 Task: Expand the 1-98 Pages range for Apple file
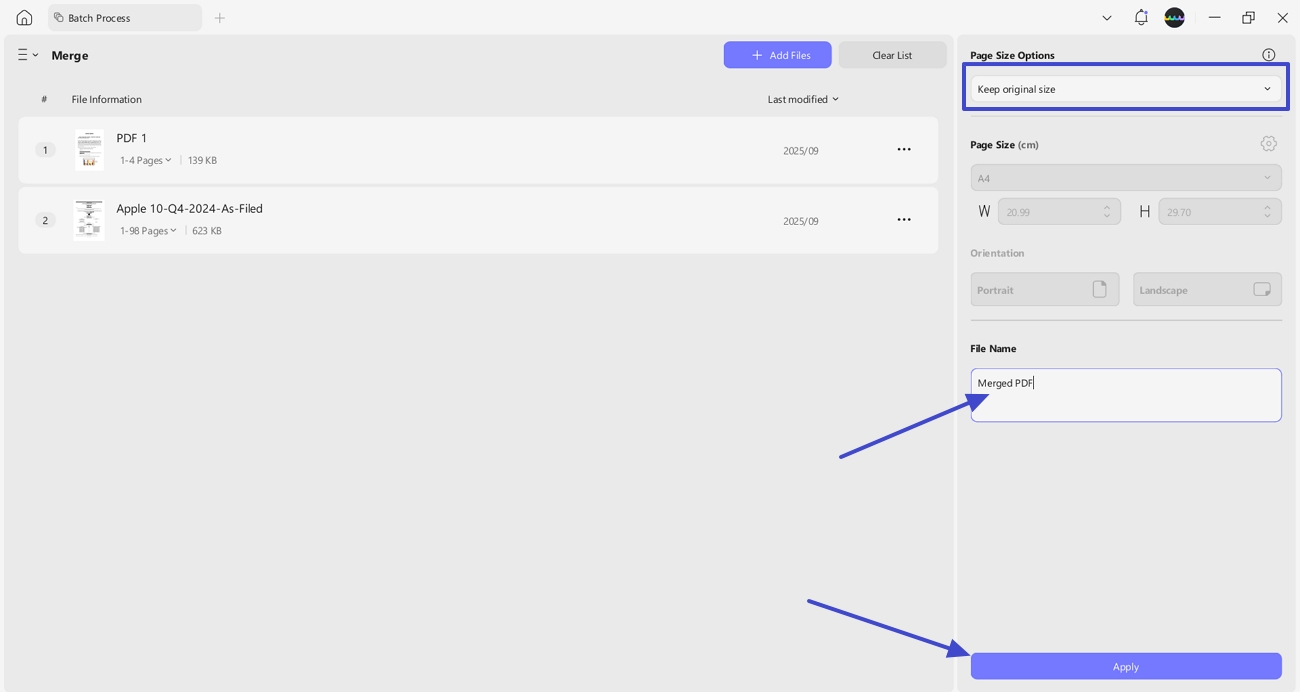click(147, 230)
